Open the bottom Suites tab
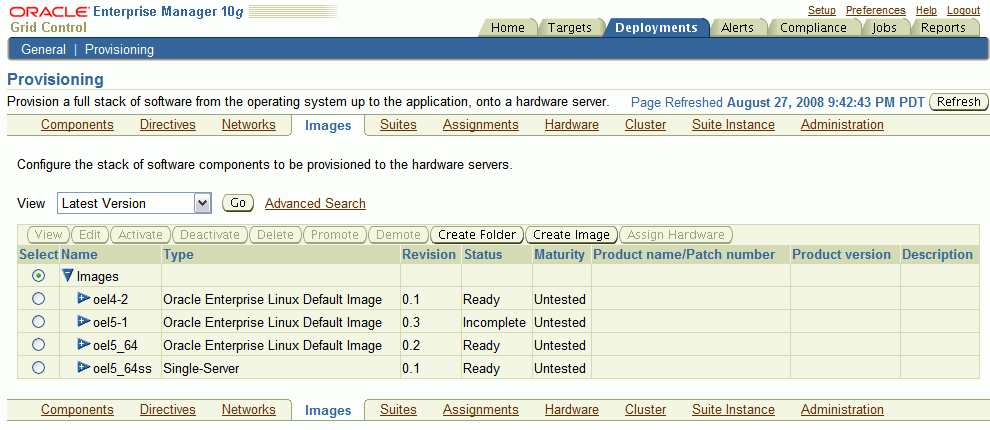The image size is (990, 430). coord(398,409)
